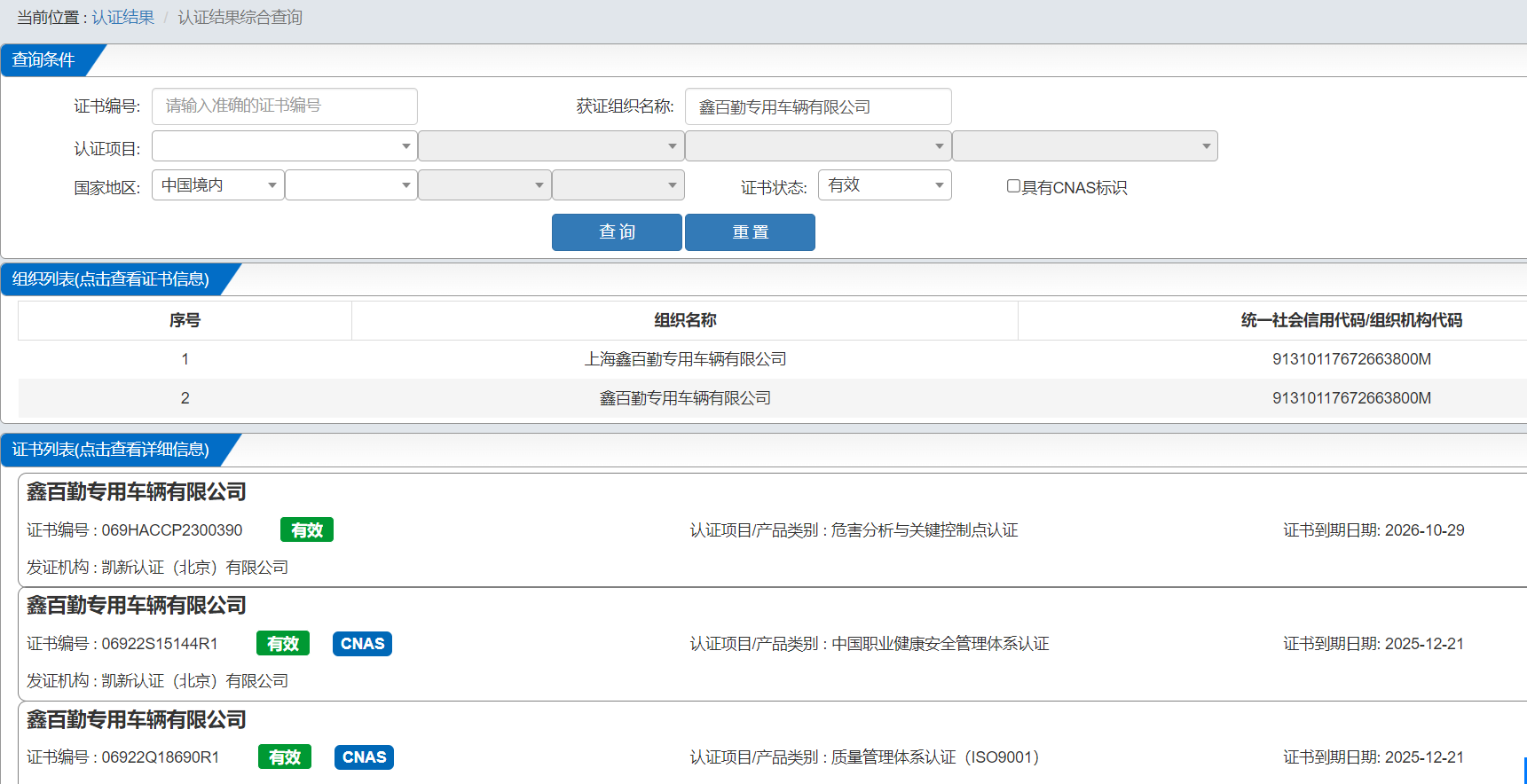Click expiry date 2026-10-29
1527x784 pixels.
[1425, 530]
